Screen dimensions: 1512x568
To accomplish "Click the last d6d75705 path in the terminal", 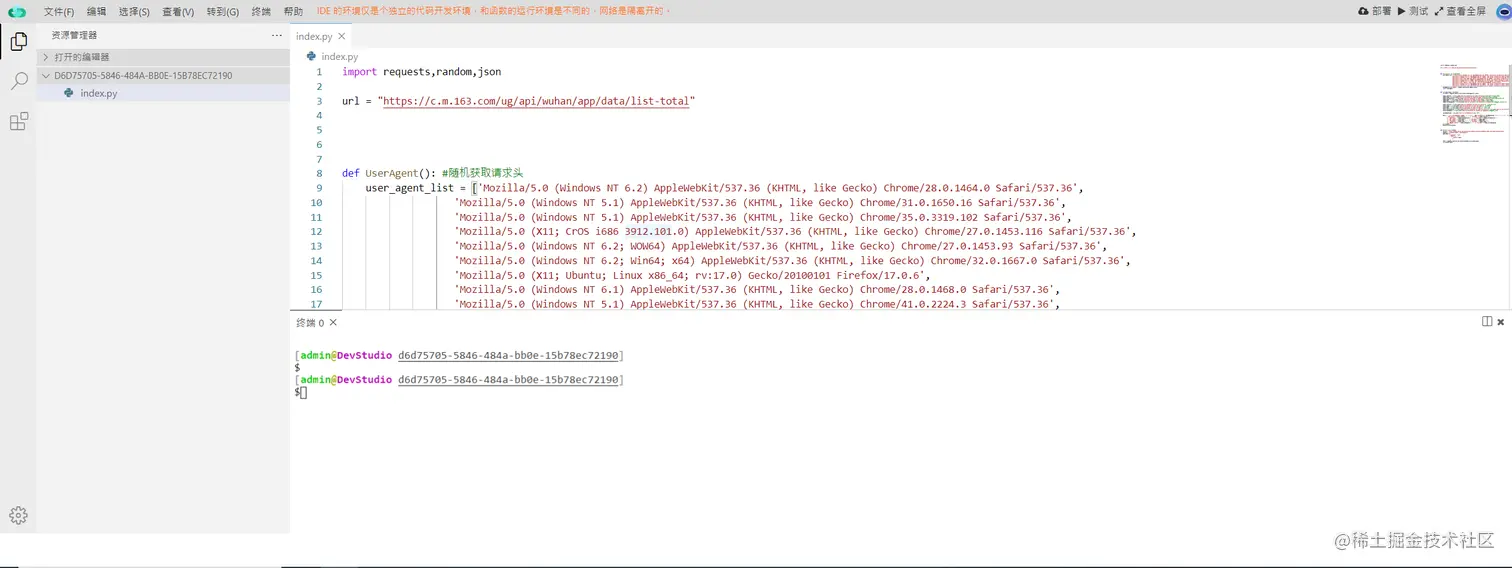I will (x=508, y=380).
